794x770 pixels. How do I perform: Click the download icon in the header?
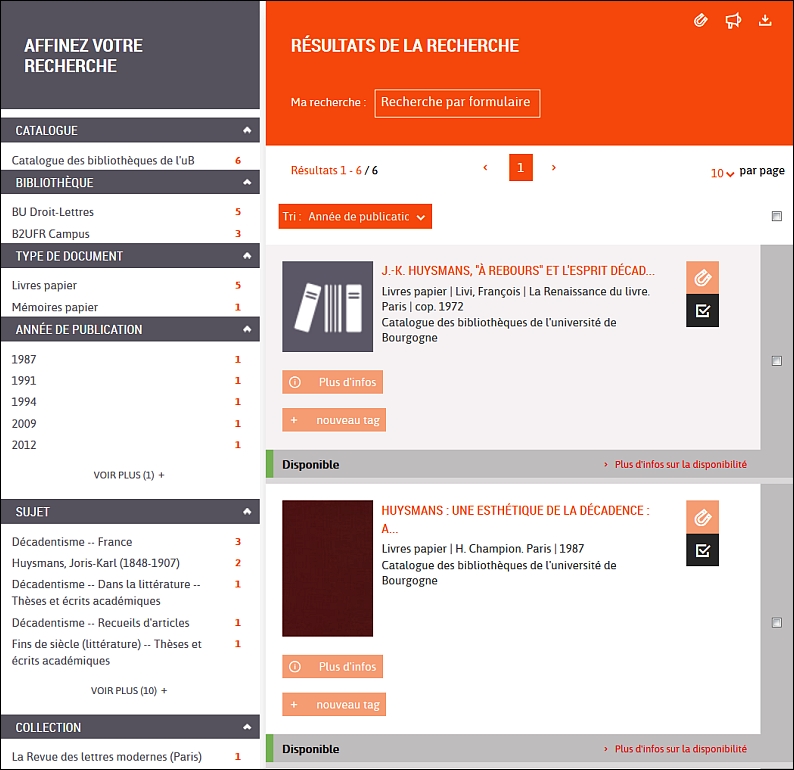[766, 21]
